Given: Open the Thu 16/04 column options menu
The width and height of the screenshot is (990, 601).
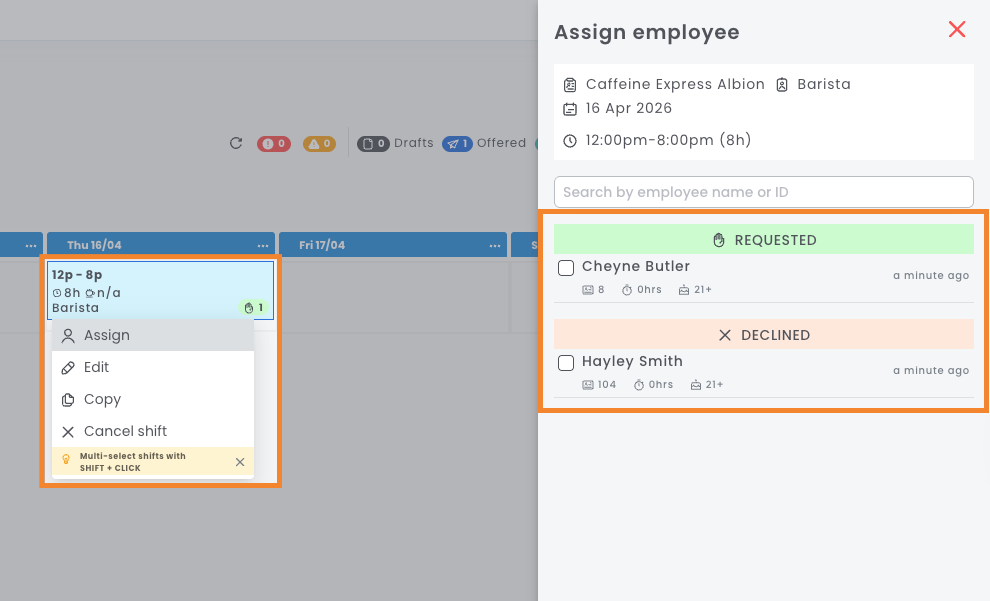Looking at the screenshot, I should (x=263, y=245).
